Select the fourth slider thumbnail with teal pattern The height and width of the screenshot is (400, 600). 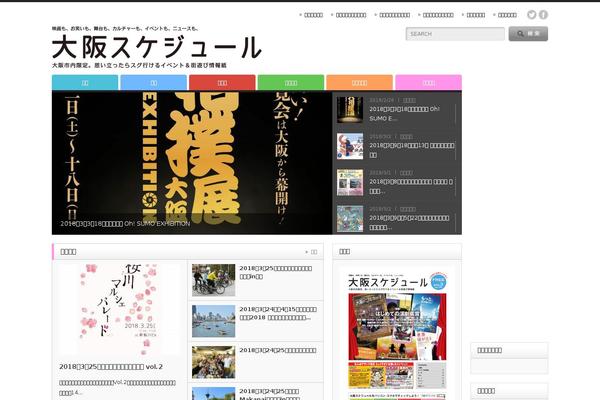click(x=350, y=219)
